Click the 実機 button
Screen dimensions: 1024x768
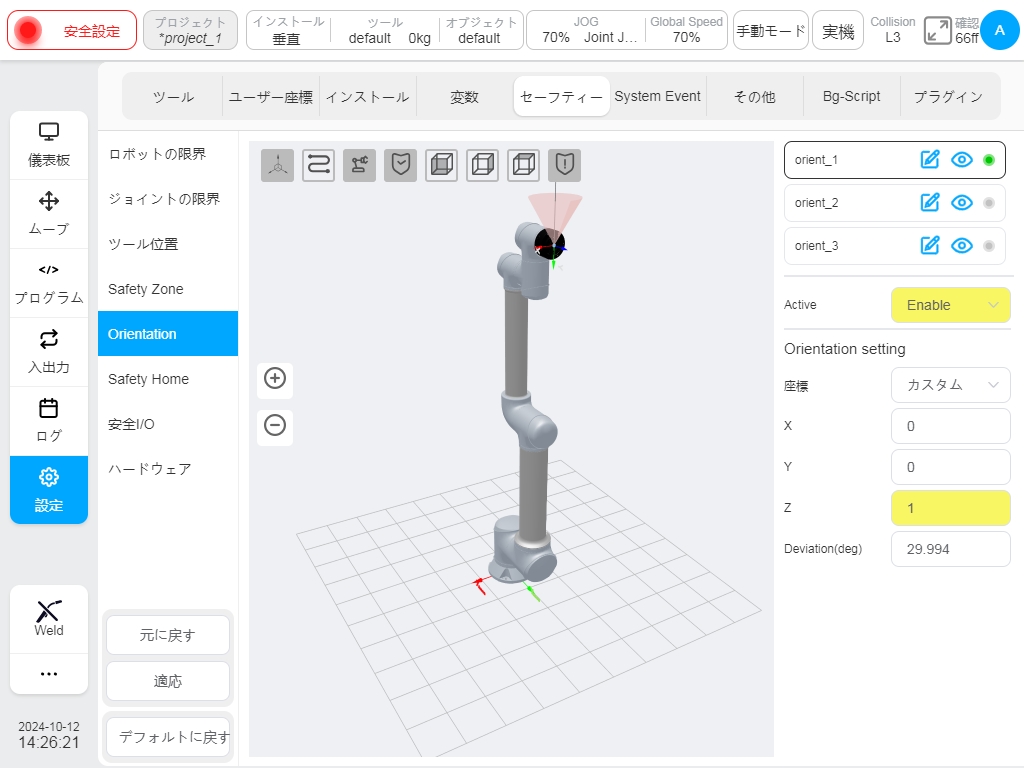(838, 30)
